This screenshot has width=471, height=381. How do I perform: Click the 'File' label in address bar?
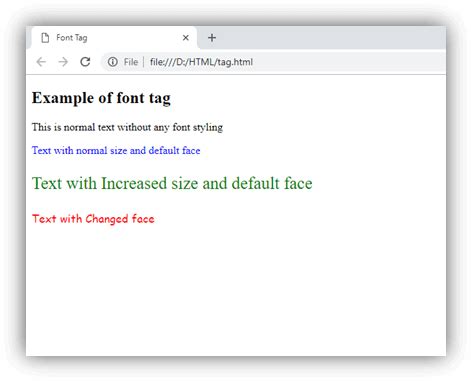point(131,62)
